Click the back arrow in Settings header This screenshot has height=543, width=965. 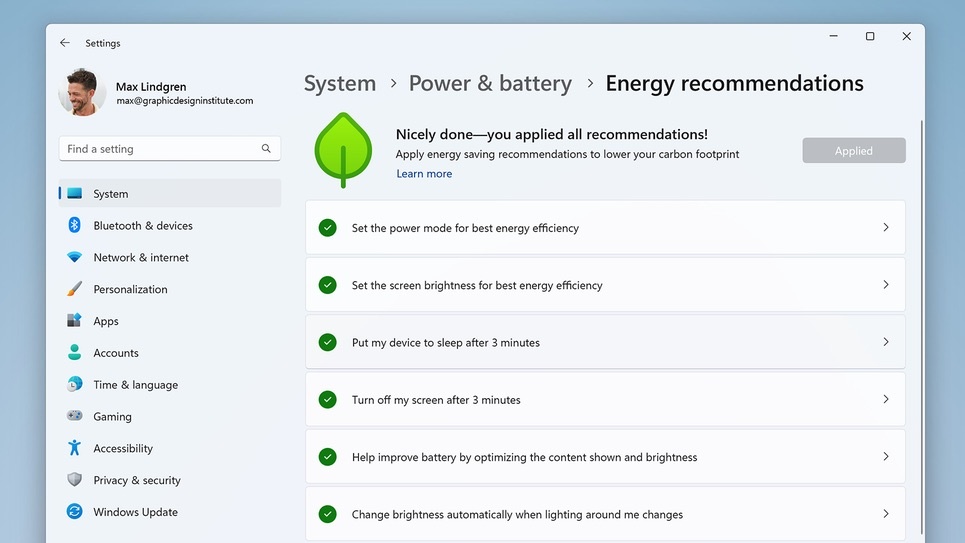coord(65,43)
